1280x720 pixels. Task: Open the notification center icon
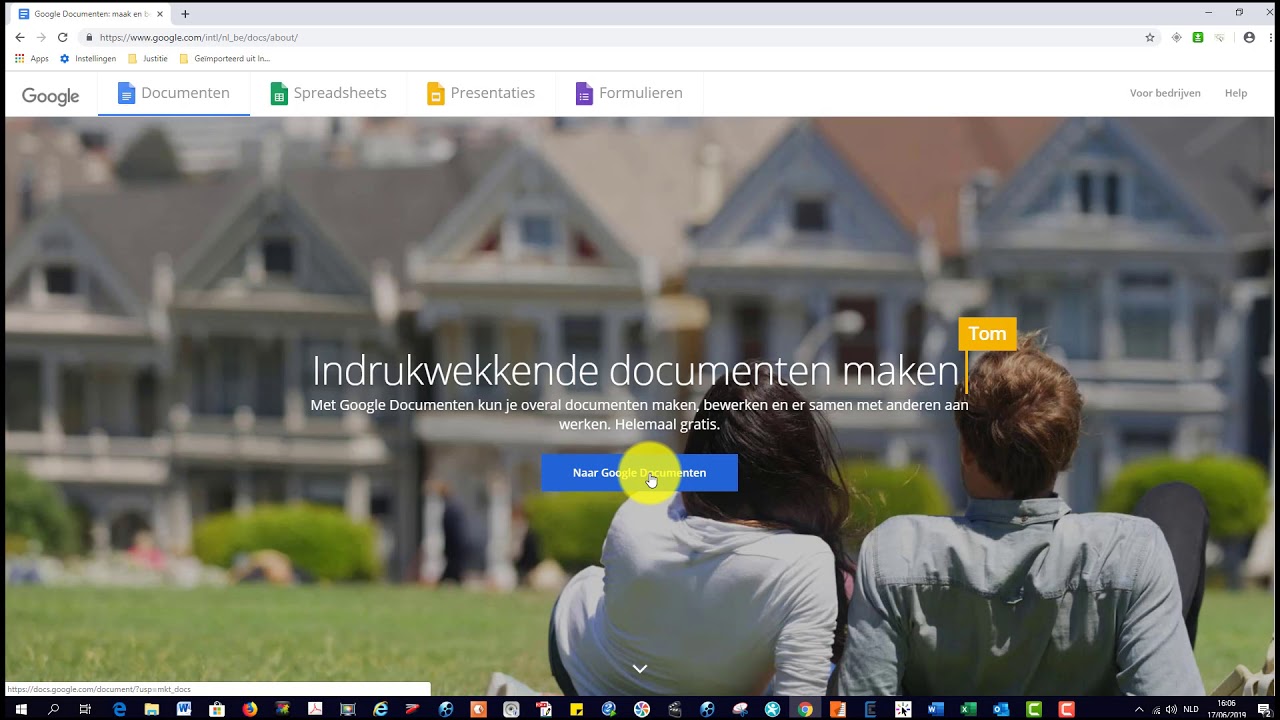click(x=1264, y=710)
